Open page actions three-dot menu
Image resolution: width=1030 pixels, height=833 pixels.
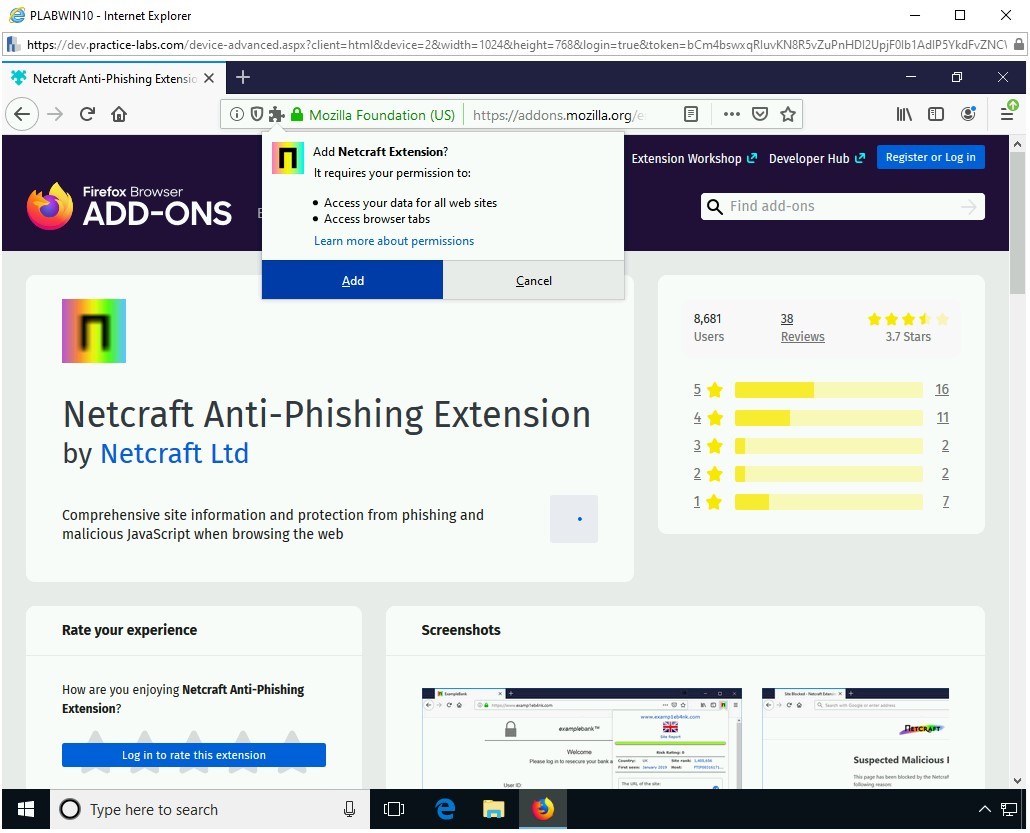click(731, 114)
